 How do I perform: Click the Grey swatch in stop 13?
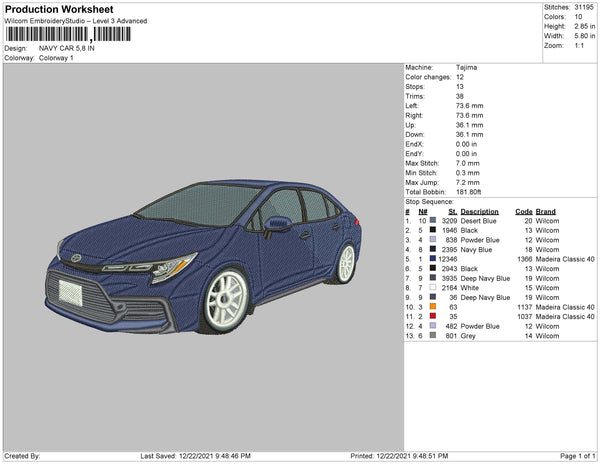pos(433,335)
